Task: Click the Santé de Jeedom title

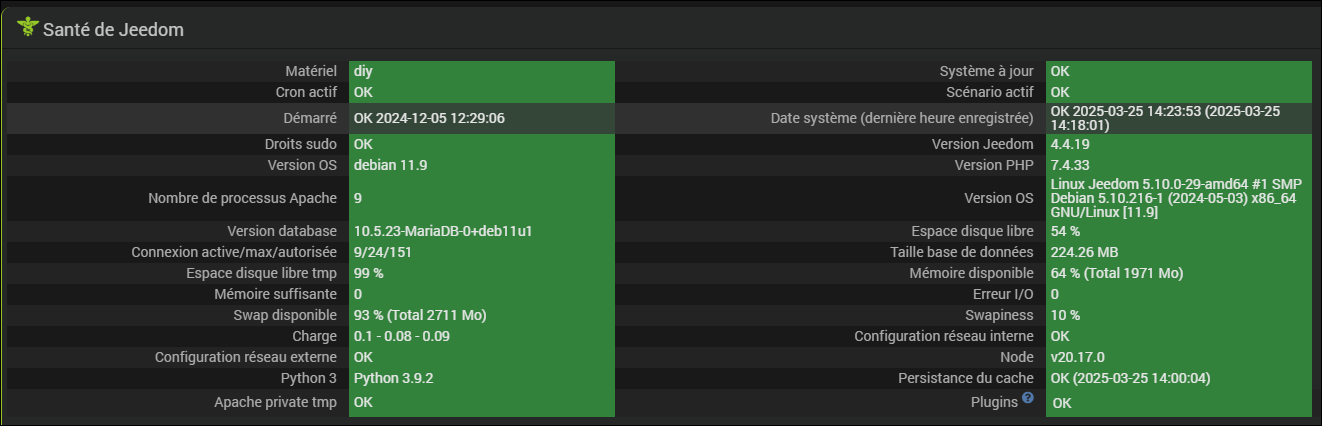Action: tap(113, 30)
